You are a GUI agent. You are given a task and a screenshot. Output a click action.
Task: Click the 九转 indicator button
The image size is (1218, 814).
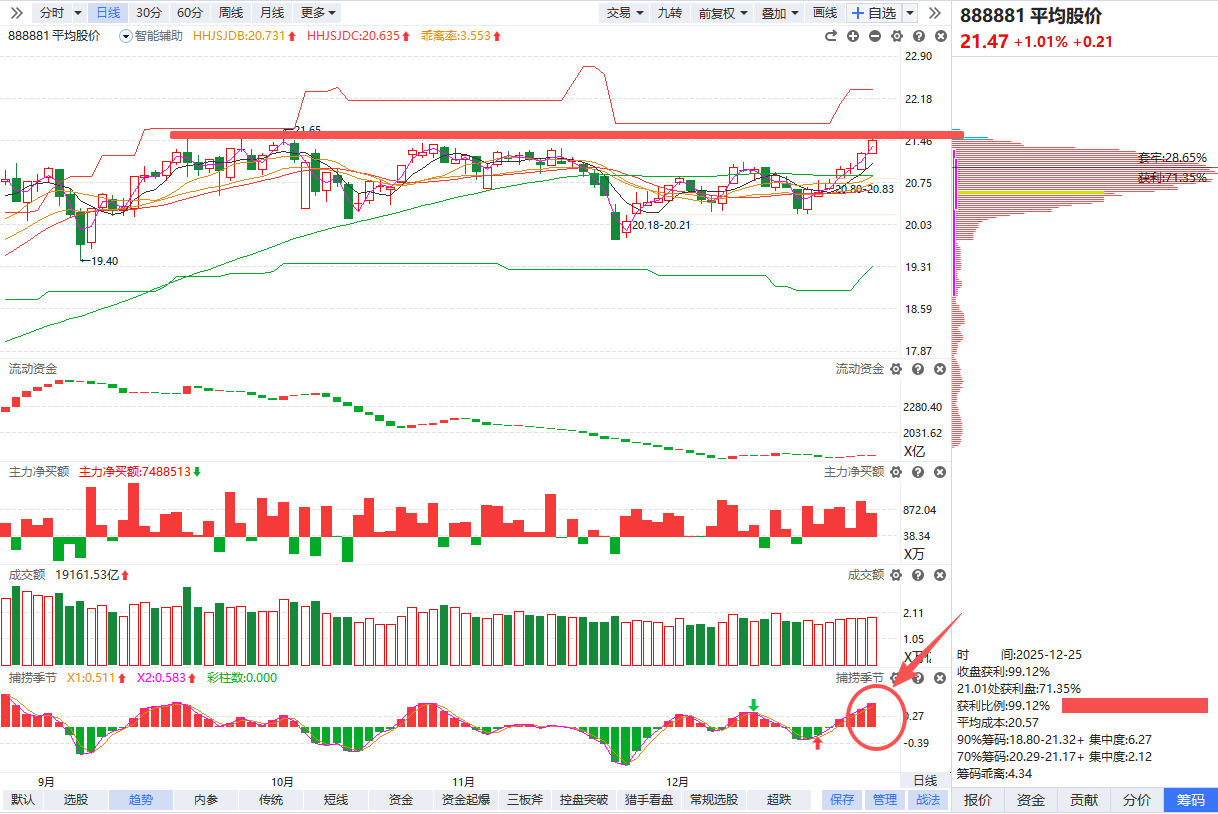click(670, 13)
